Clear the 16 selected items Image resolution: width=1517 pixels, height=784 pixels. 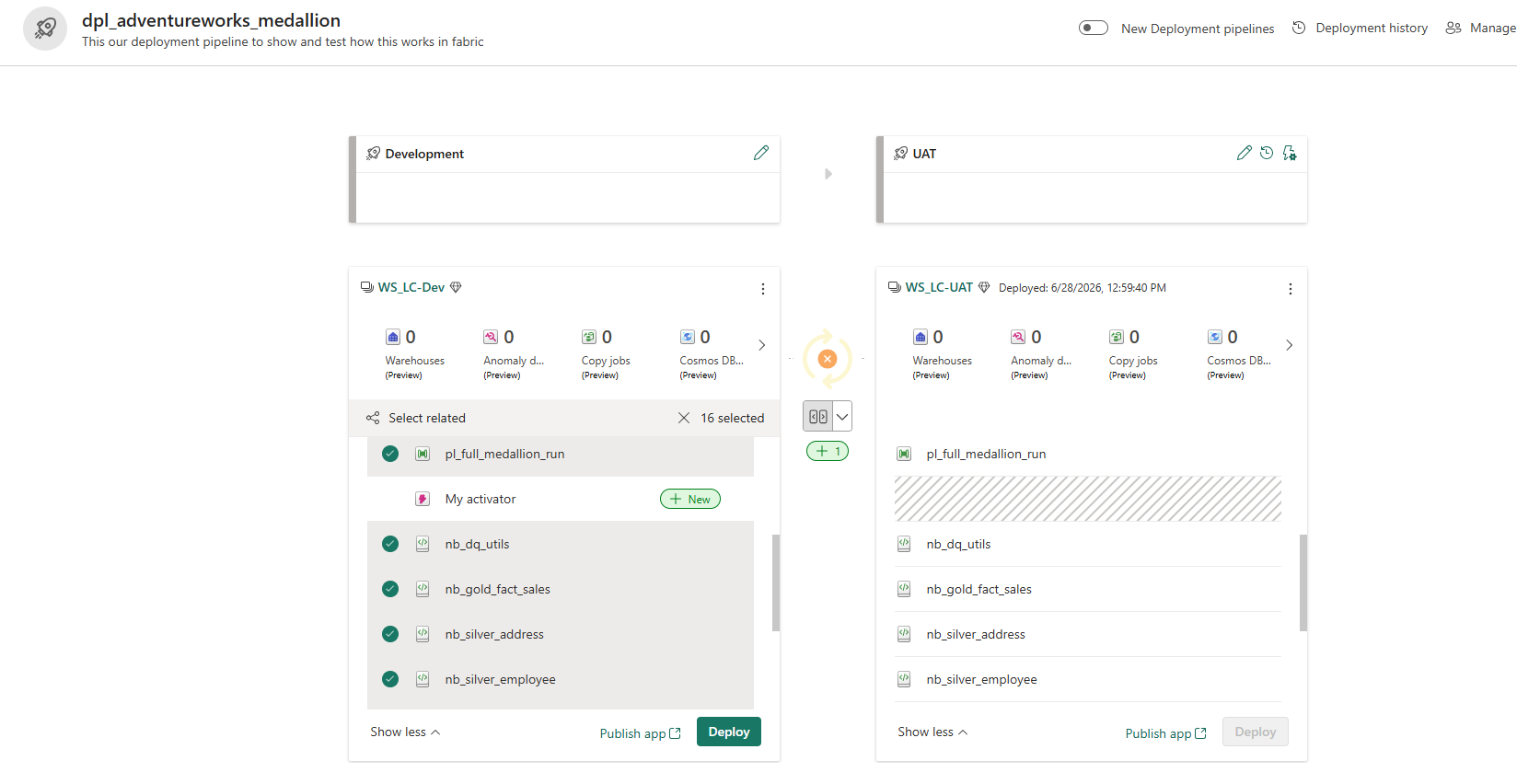[684, 418]
